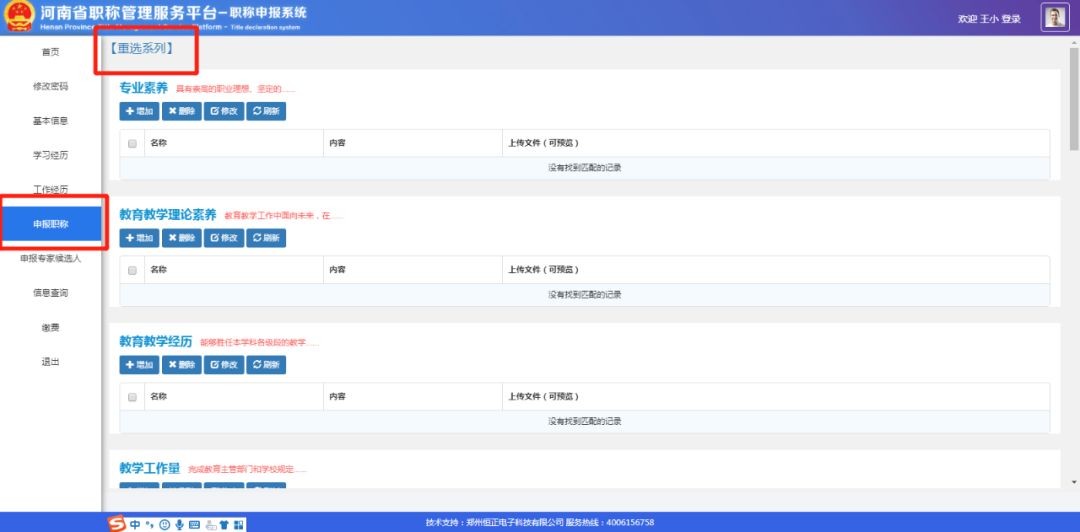Open the emoji panel on IME bar
Viewport: 1080px width, 532px height.
pyautogui.click(x=164, y=525)
